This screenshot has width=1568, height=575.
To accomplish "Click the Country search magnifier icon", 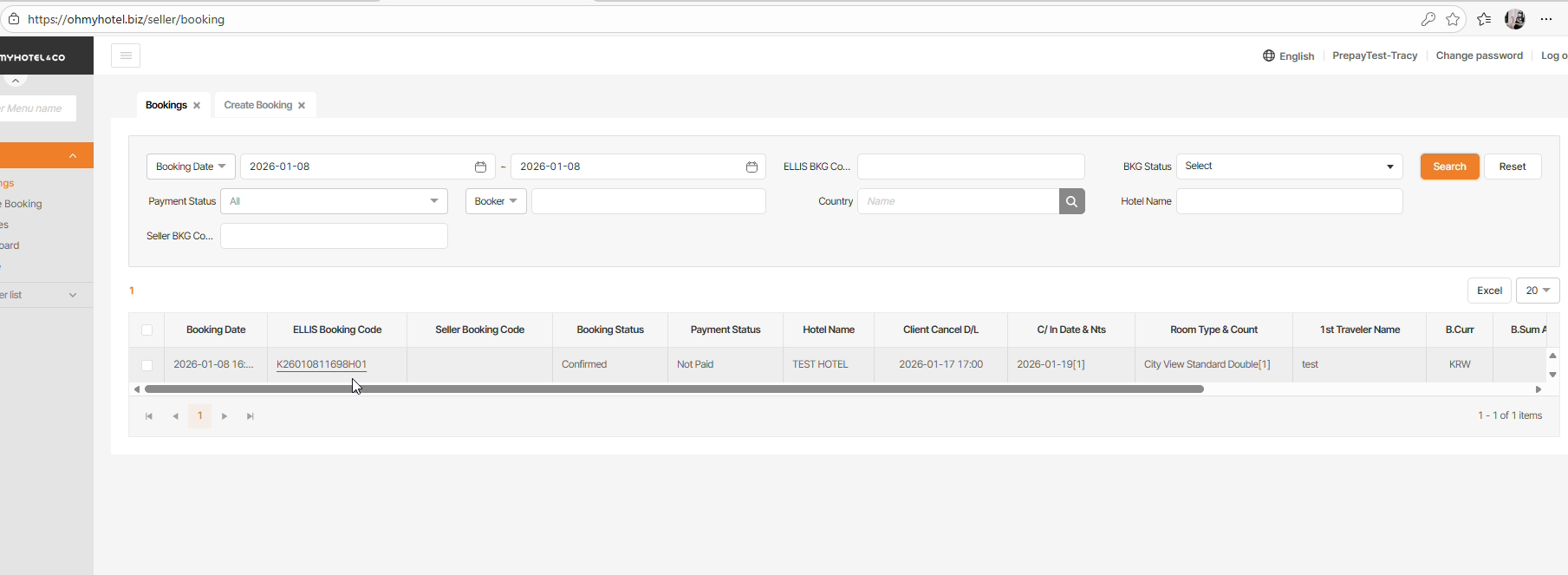I will [x=1071, y=201].
